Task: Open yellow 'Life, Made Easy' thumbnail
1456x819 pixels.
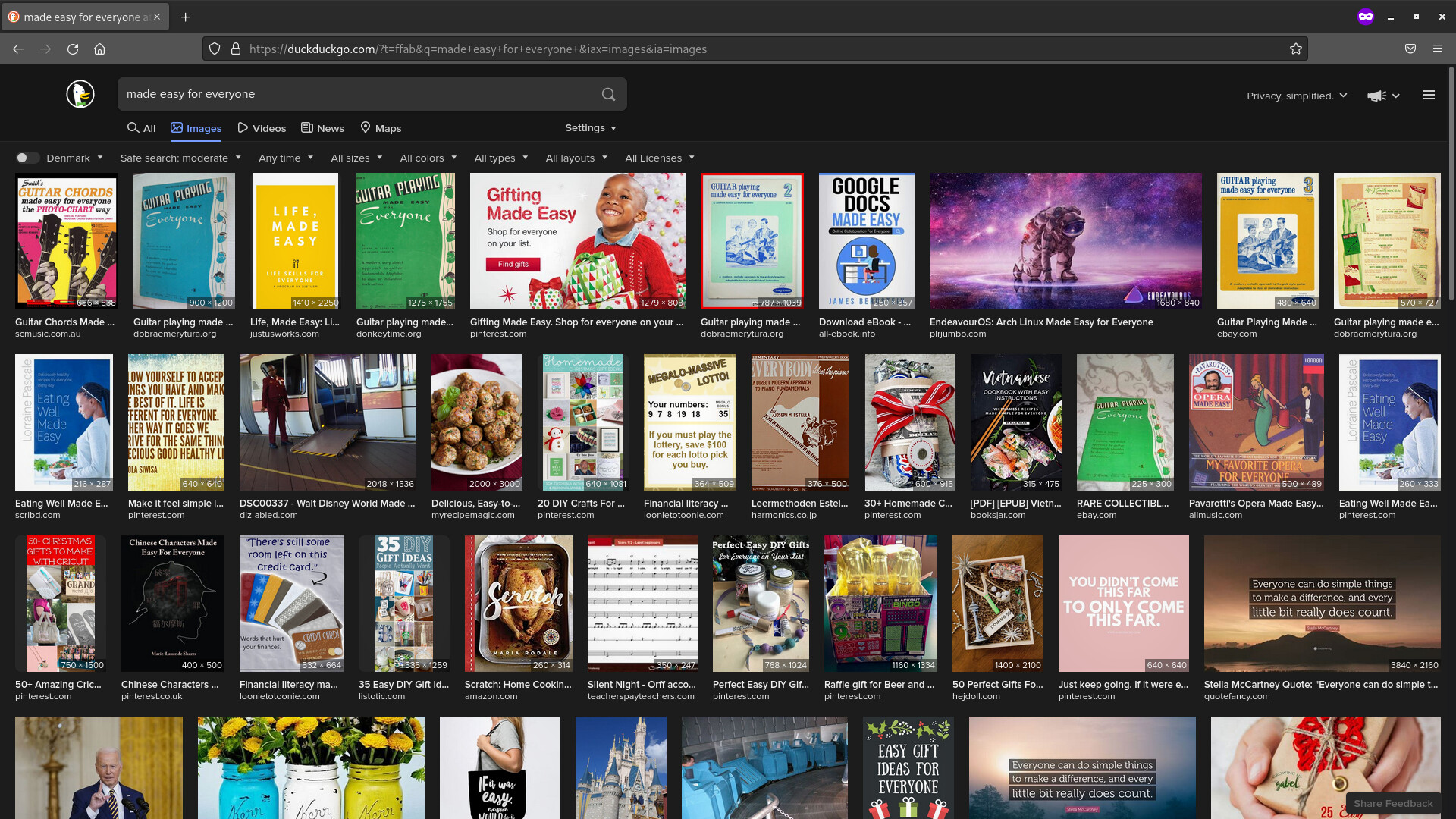Action: [295, 241]
